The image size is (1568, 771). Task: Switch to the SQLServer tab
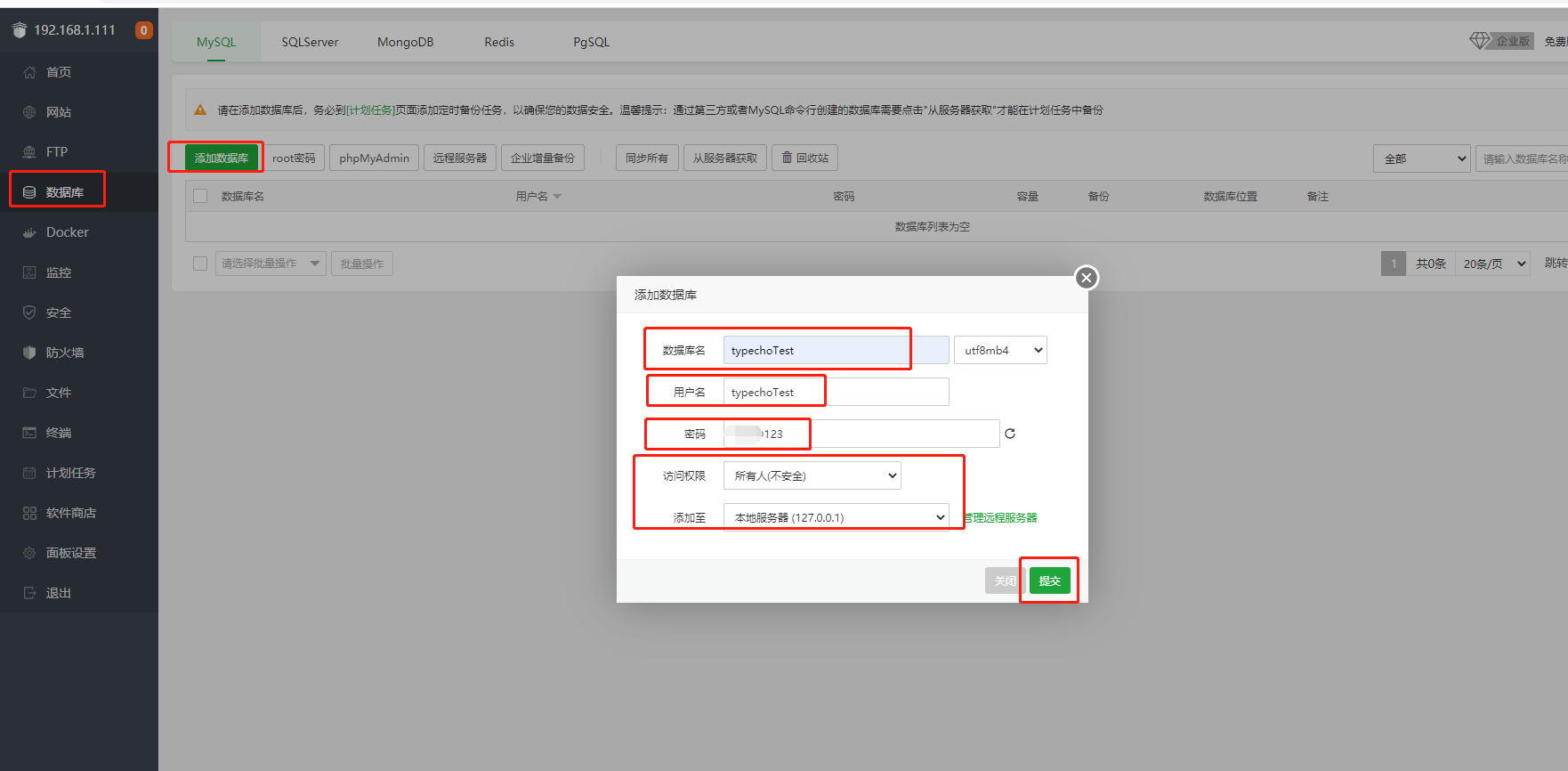(310, 42)
